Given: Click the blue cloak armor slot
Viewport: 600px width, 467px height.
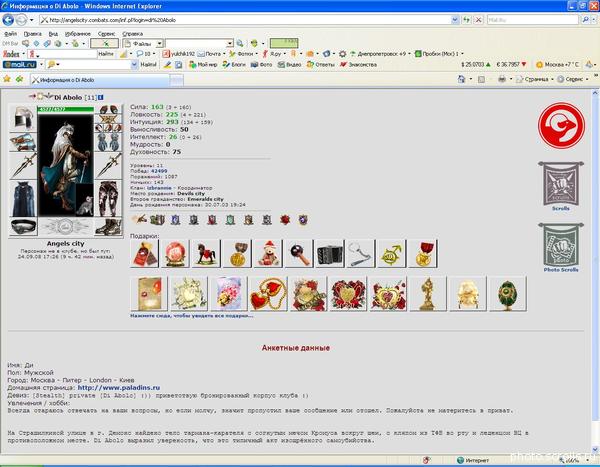Looking at the screenshot, I should coord(23,199).
